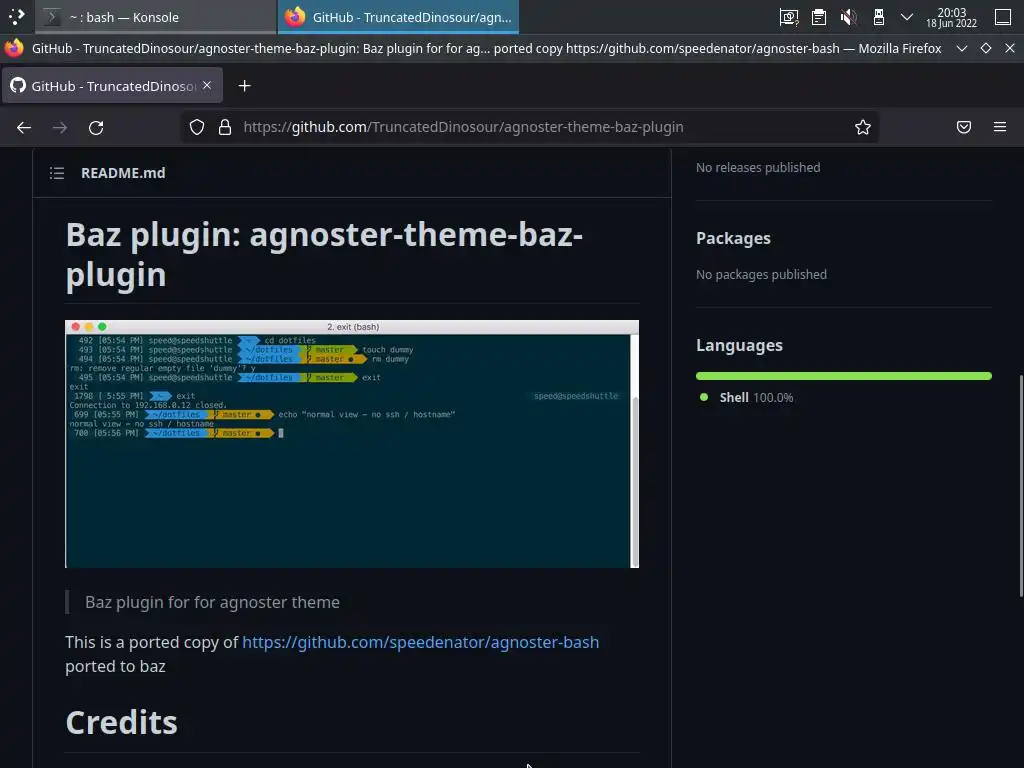Activate the GitHub TruncatedDinosour browser tab
The height and width of the screenshot is (768, 1024).
click(x=112, y=86)
